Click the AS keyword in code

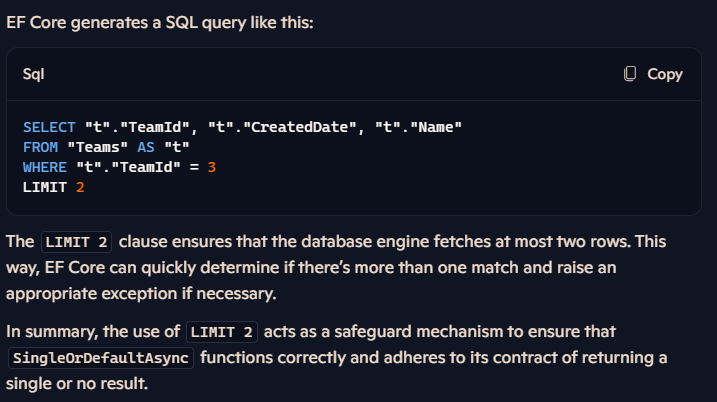coord(146,147)
